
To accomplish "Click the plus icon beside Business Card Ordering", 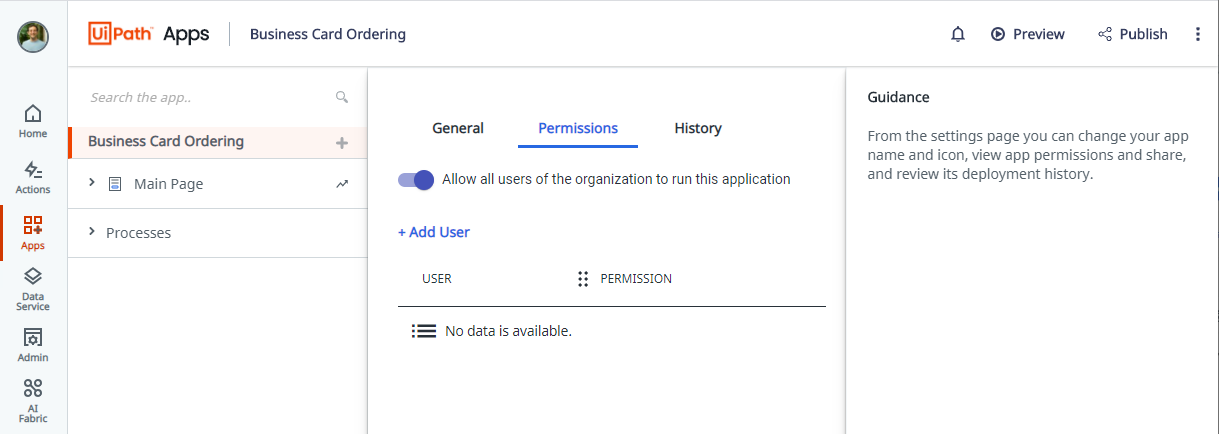I will (x=342, y=143).
